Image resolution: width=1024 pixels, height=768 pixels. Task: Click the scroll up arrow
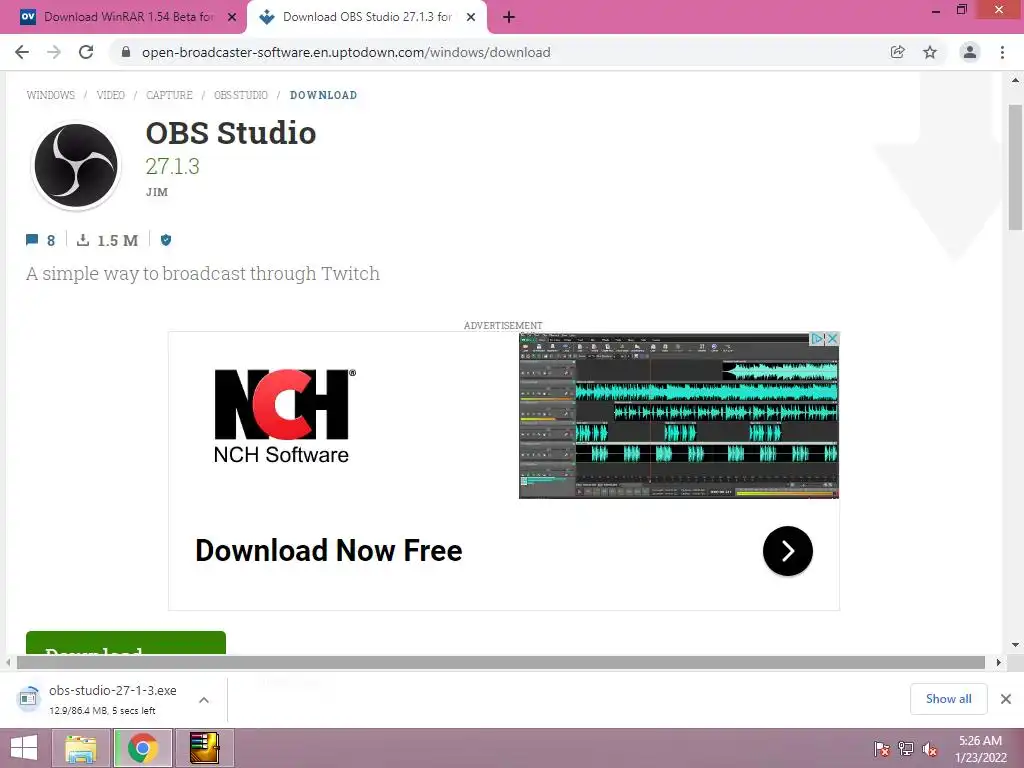1015,80
